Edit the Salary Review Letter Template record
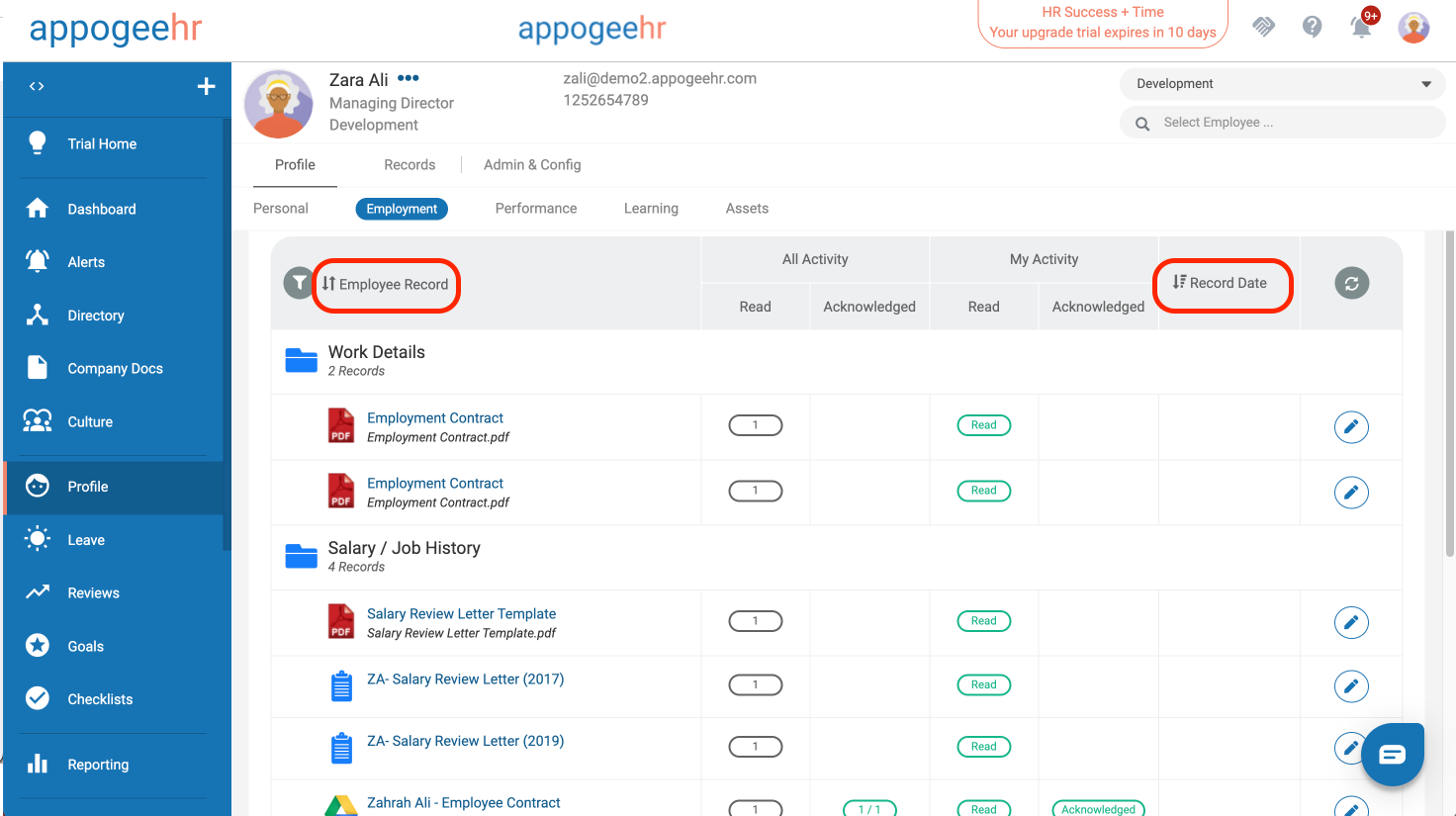 (x=1351, y=623)
